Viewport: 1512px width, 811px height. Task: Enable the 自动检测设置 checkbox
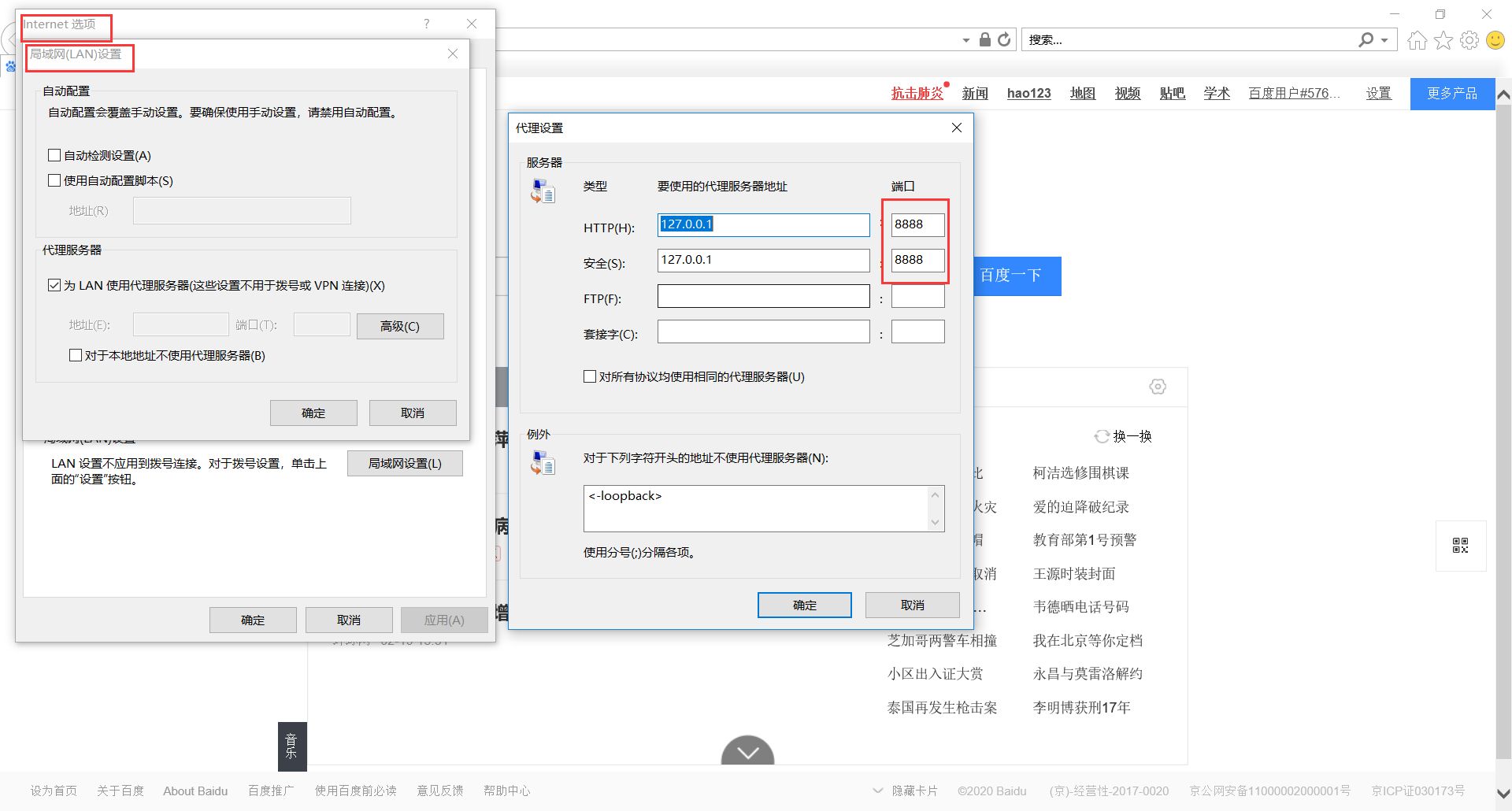pyautogui.click(x=54, y=154)
